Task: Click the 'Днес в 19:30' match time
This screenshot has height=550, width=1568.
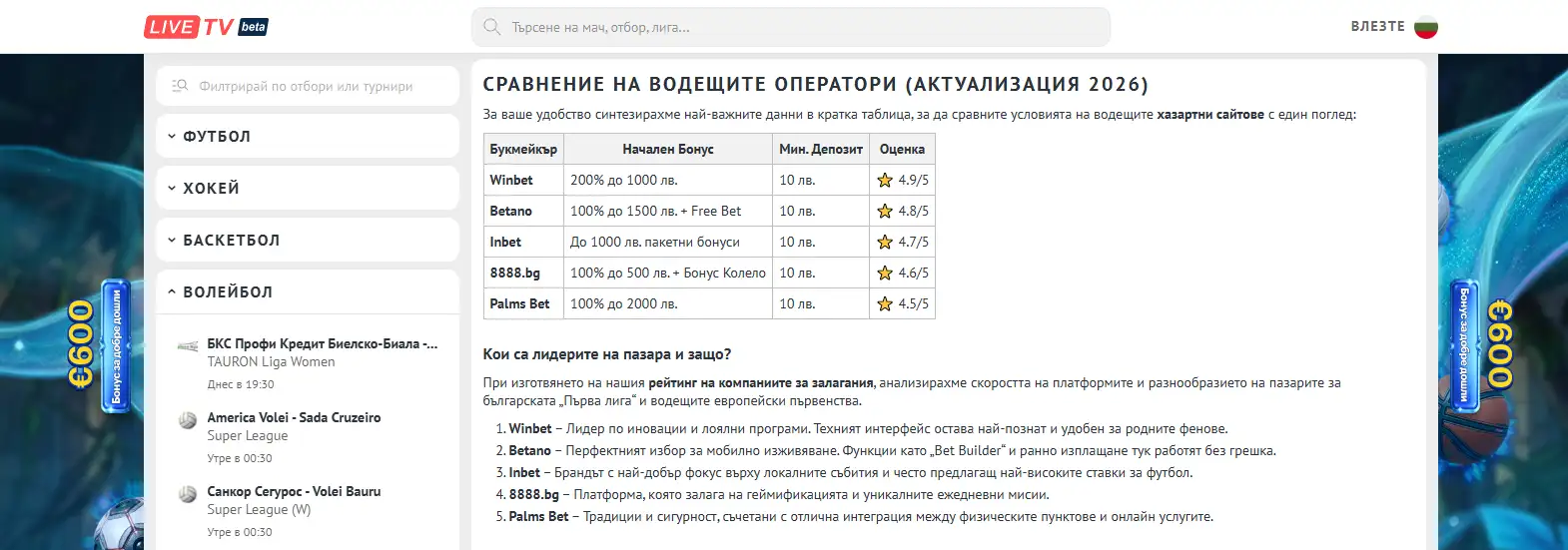Action: (241, 384)
